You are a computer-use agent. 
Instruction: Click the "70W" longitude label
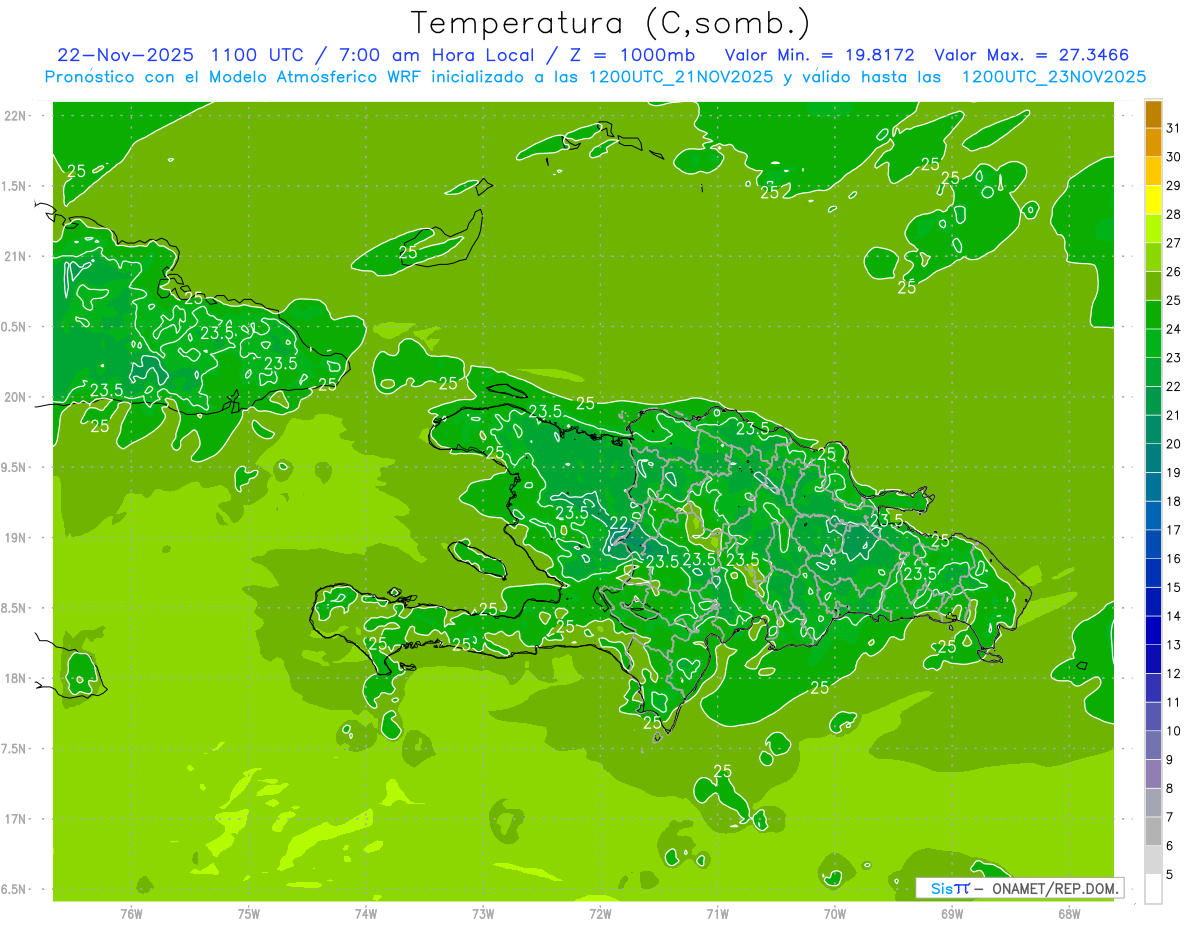pos(835,913)
